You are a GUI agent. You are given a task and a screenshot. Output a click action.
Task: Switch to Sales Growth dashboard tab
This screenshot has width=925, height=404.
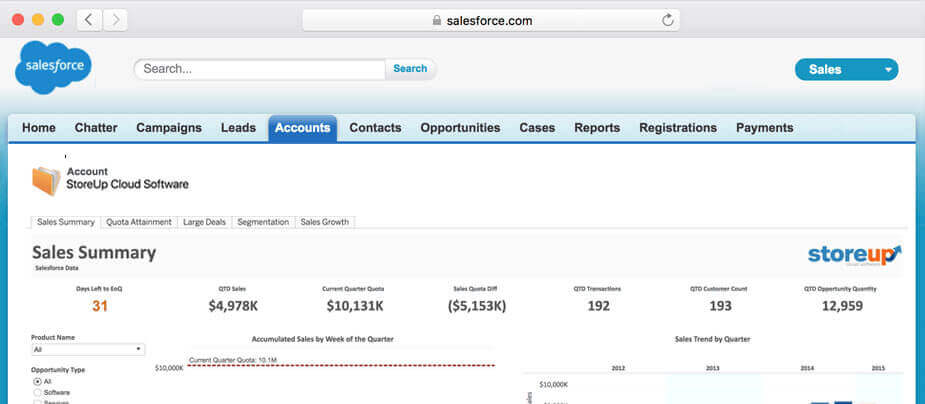[324, 222]
